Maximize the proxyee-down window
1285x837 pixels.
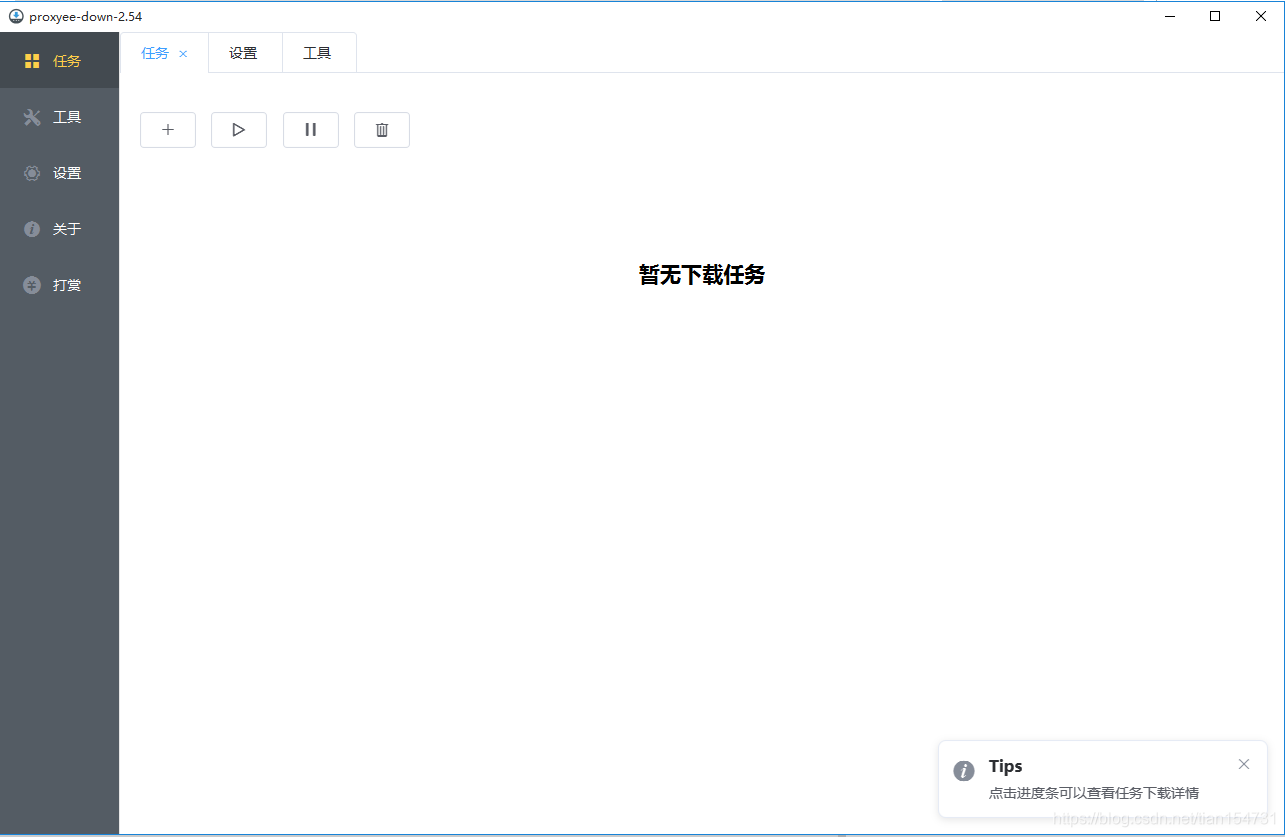click(1215, 16)
